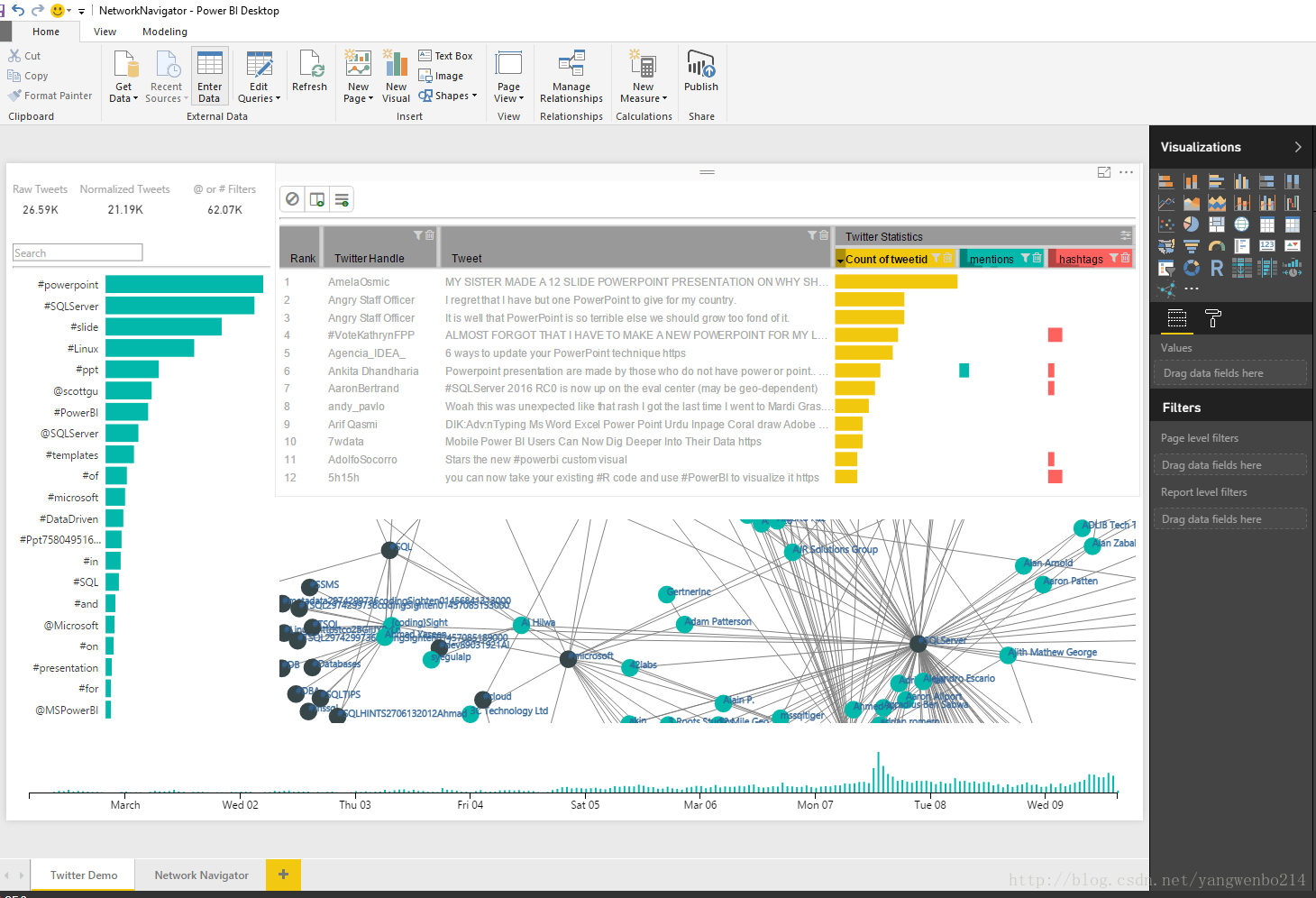
Task: Click the Redo arrow in title bar
Action: click(38, 10)
